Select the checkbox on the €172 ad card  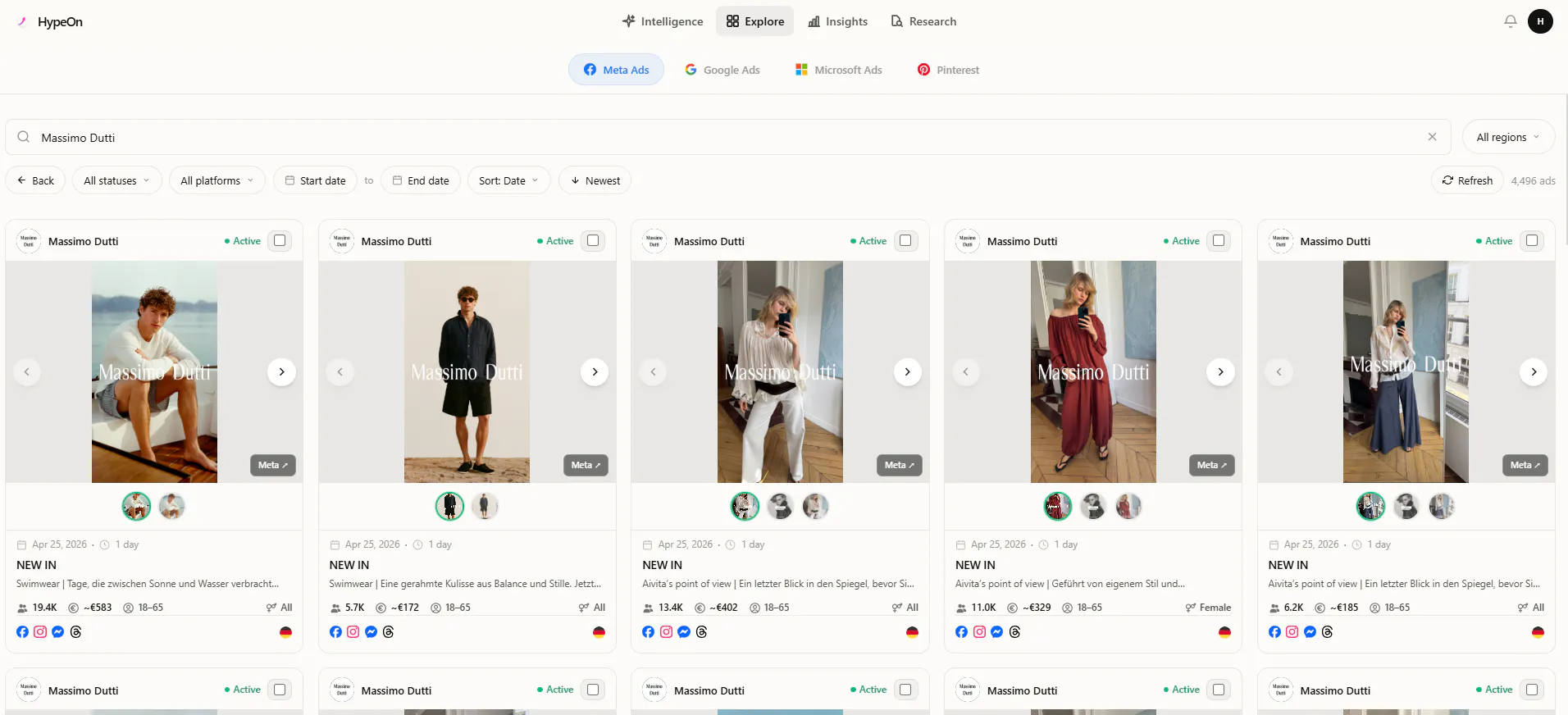[x=593, y=241]
